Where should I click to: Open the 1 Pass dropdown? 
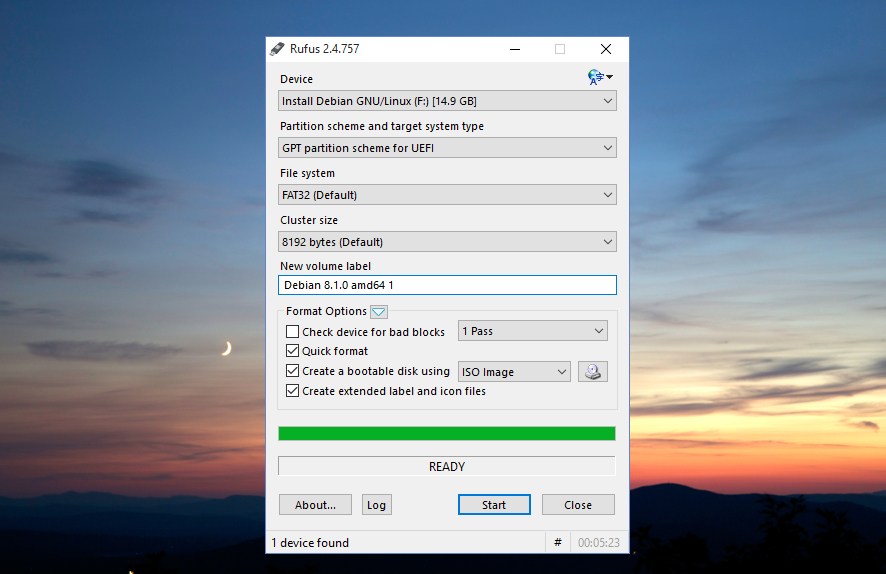click(x=533, y=331)
